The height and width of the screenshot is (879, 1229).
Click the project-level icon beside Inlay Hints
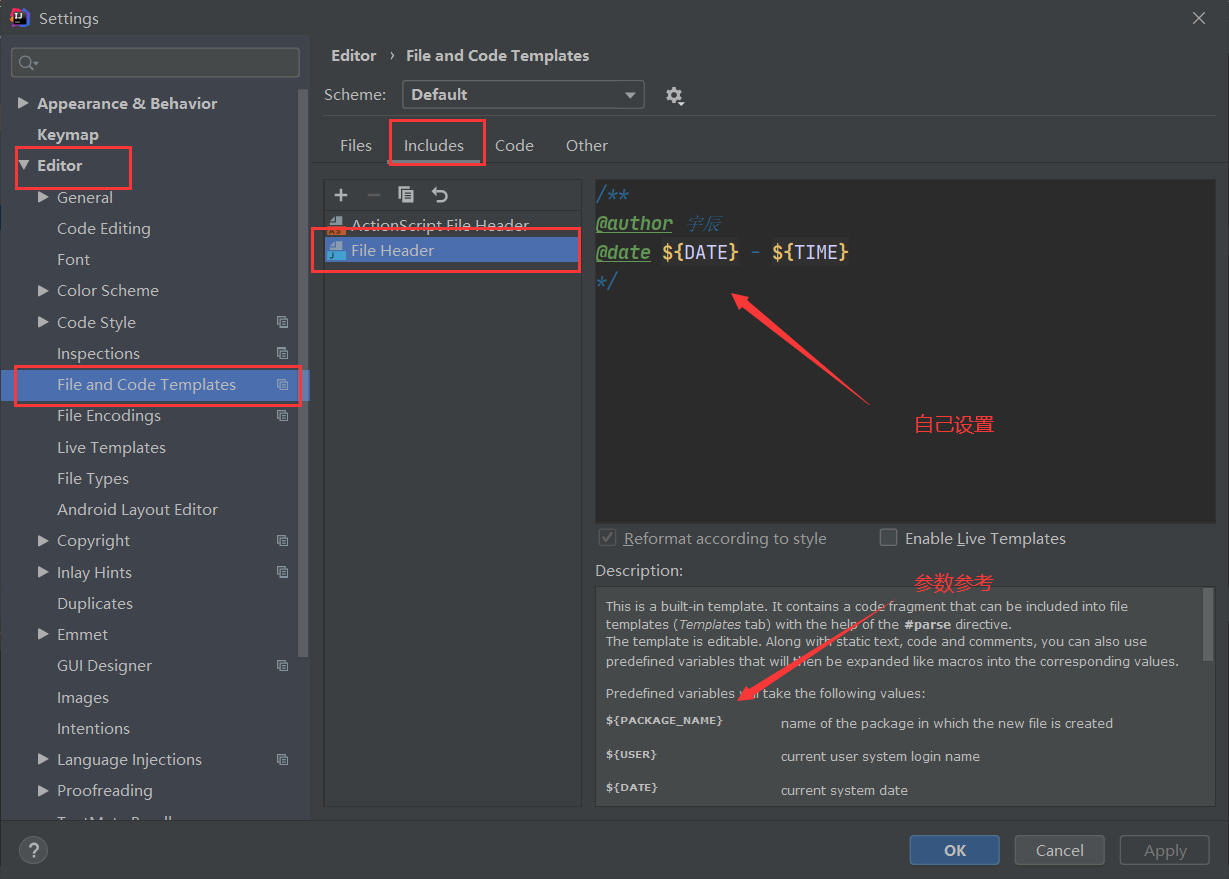point(283,572)
